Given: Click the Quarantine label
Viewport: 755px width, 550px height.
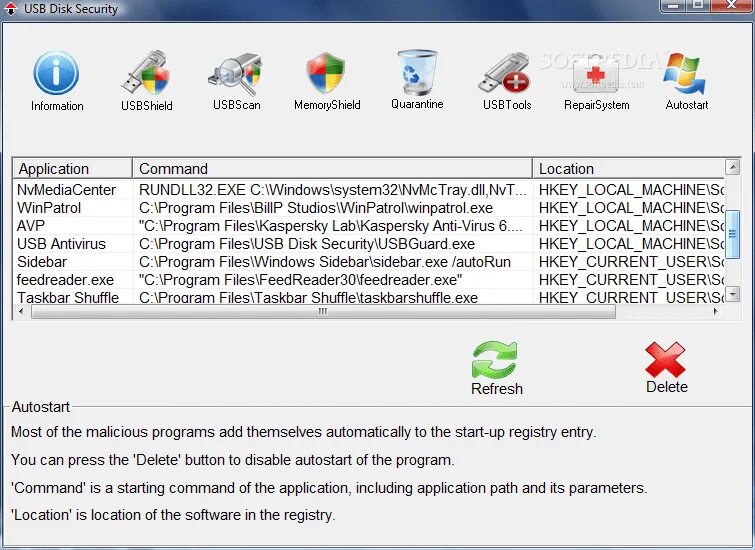Looking at the screenshot, I should [x=417, y=104].
